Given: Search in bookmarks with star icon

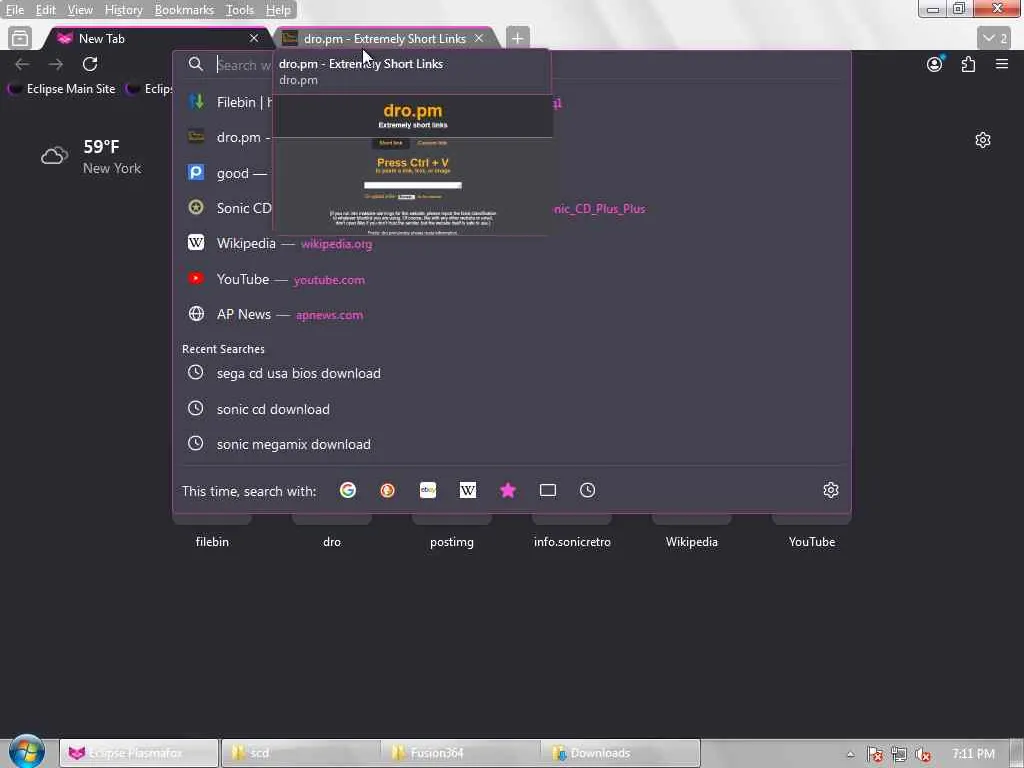Looking at the screenshot, I should tap(507, 490).
